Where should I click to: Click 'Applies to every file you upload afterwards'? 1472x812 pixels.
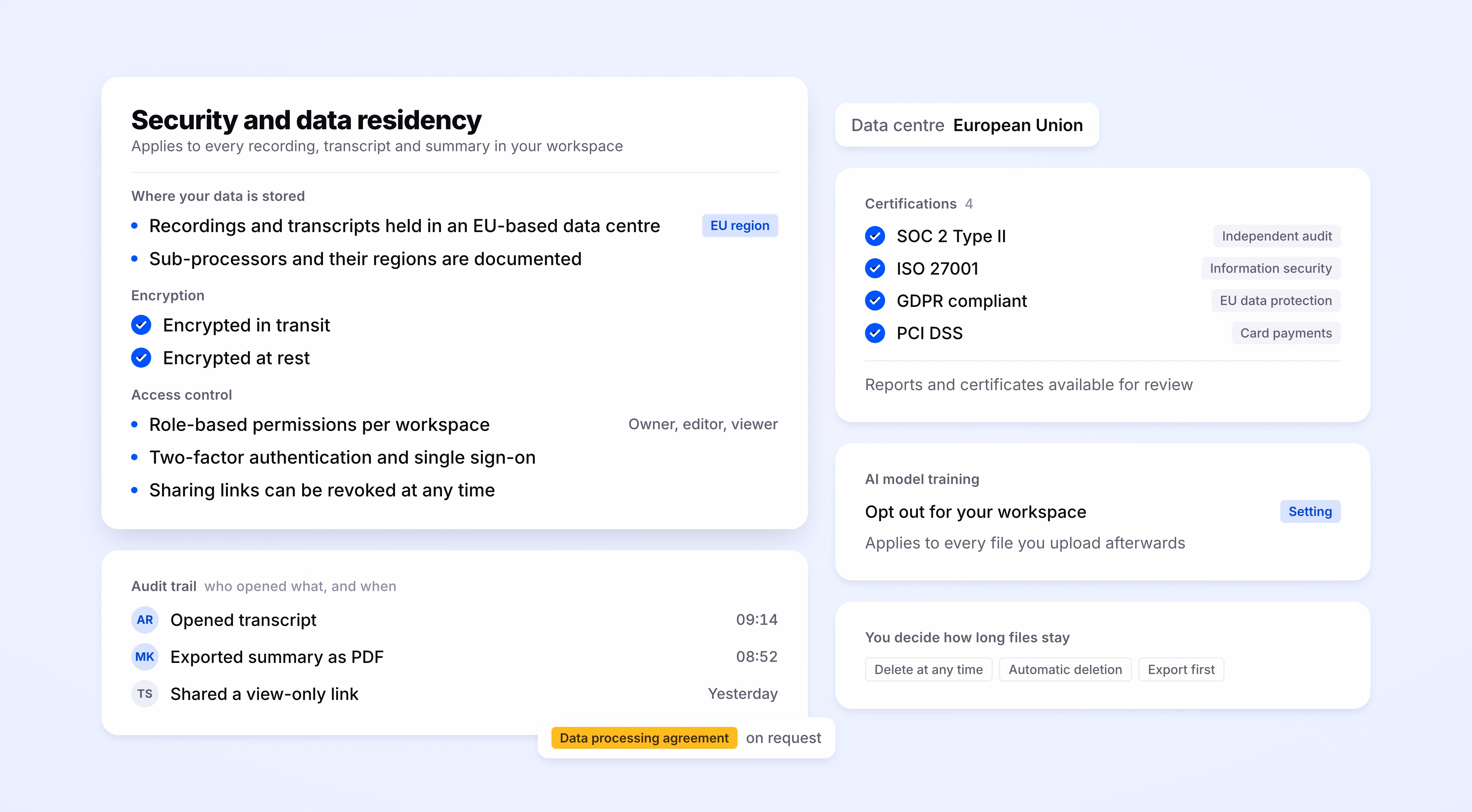pyautogui.click(x=1025, y=543)
